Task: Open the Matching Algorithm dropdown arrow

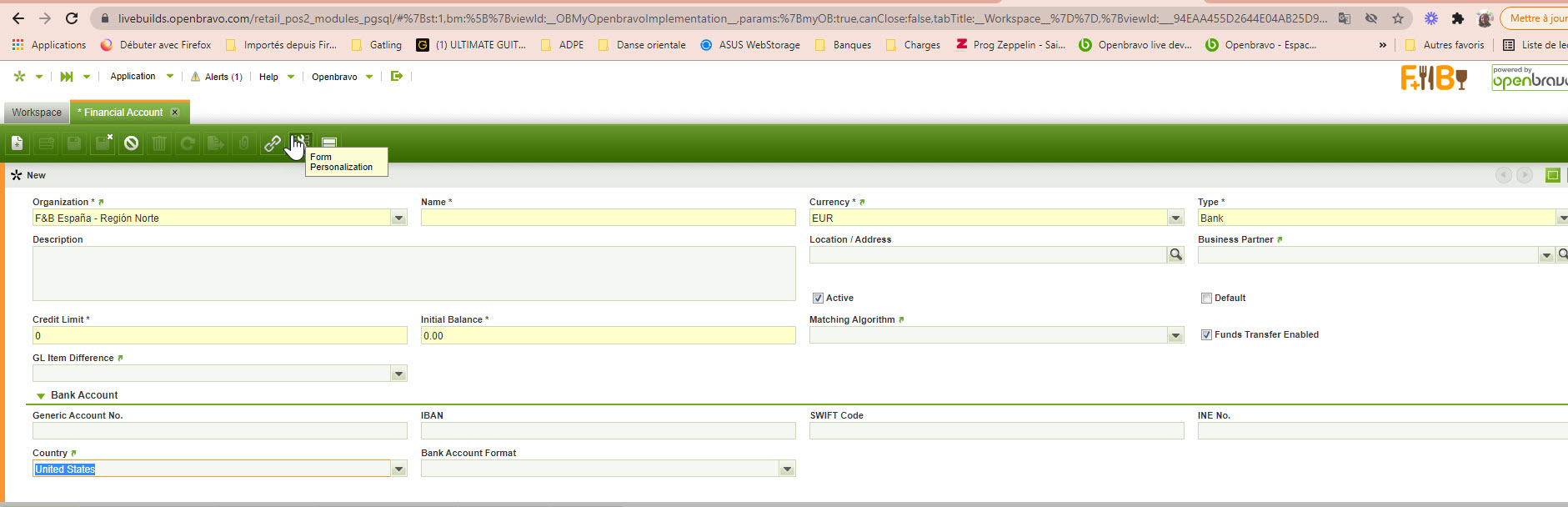Action: click(1175, 335)
